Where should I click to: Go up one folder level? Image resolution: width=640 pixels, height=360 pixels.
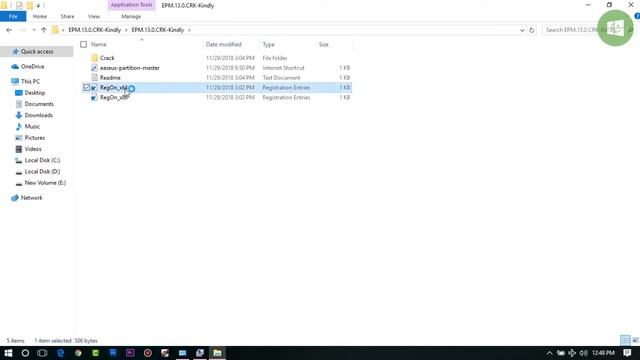pyautogui.click(x=44, y=30)
